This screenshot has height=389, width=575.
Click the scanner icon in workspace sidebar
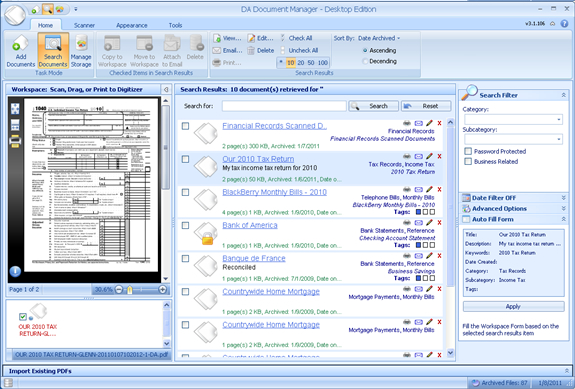(15, 141)
